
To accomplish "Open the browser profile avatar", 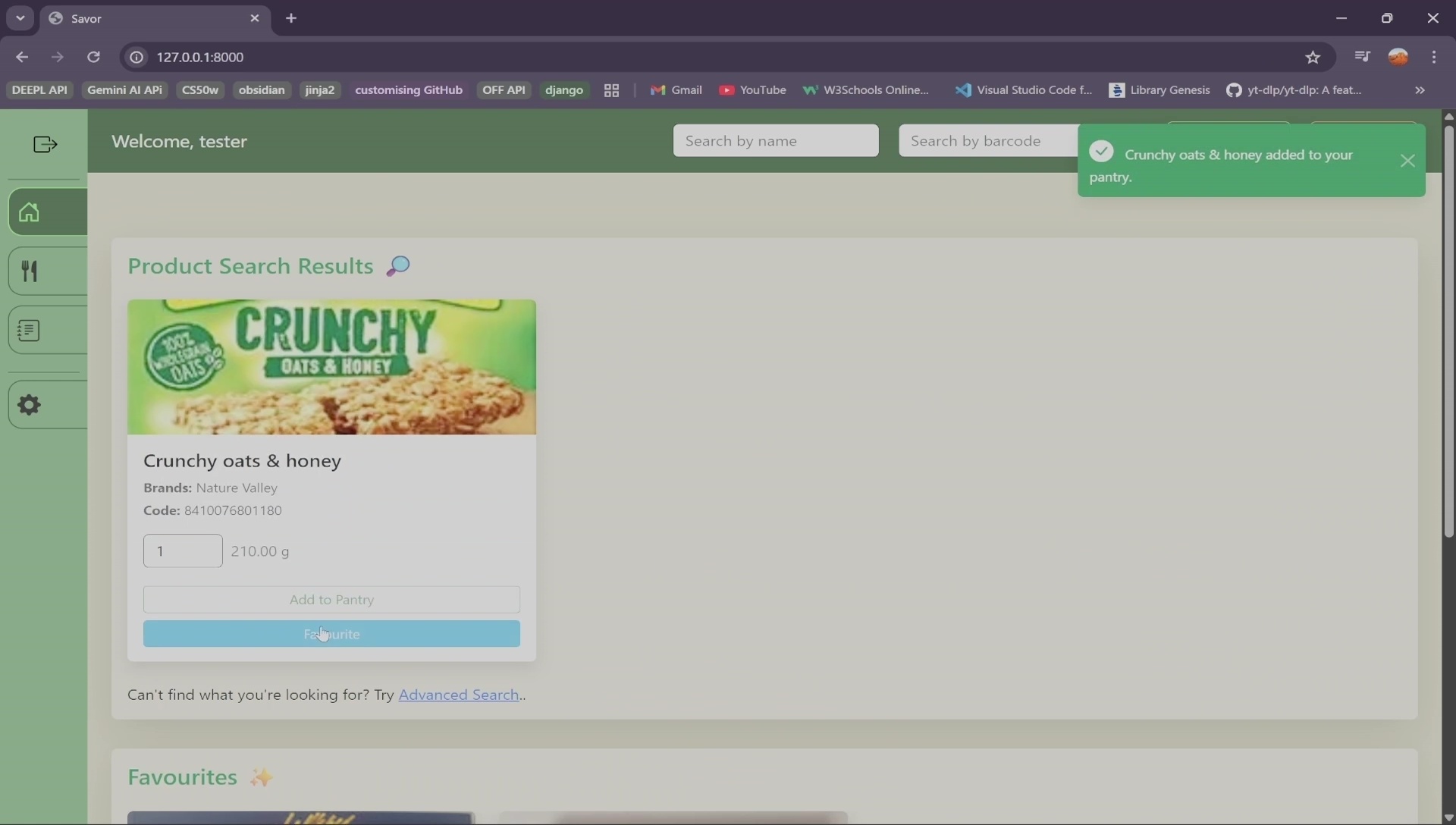I will (x=1398, y=57).
